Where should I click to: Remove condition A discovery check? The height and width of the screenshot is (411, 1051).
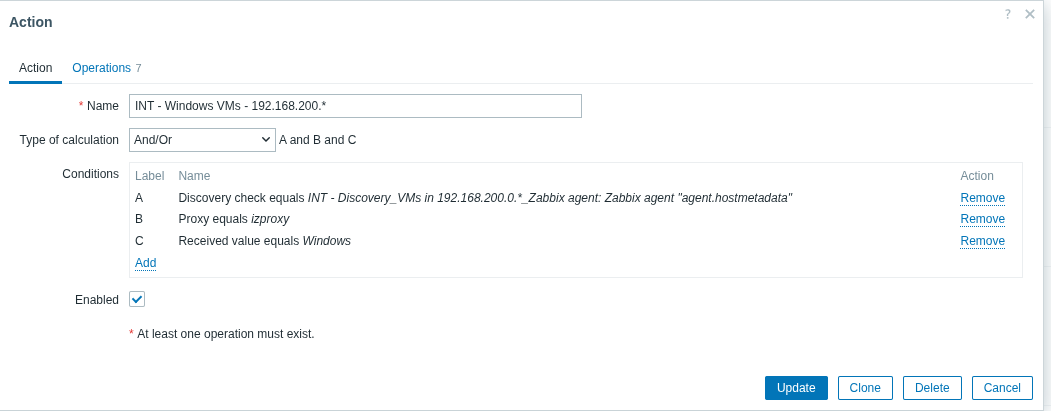pyautogui.click(x=982, y=198)
